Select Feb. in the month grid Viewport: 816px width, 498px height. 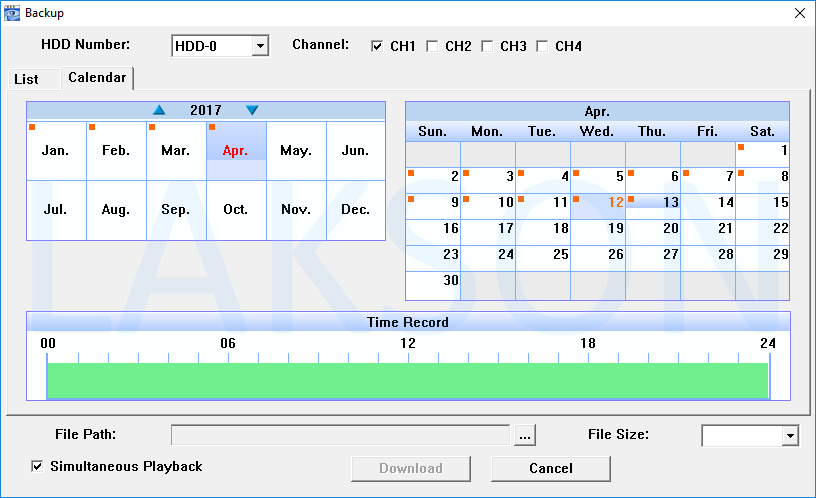point(116,151)
